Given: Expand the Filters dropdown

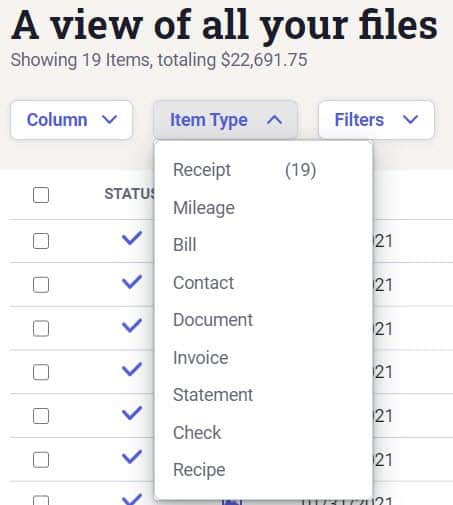Looking at the screenshot, I should coord(376,120).
